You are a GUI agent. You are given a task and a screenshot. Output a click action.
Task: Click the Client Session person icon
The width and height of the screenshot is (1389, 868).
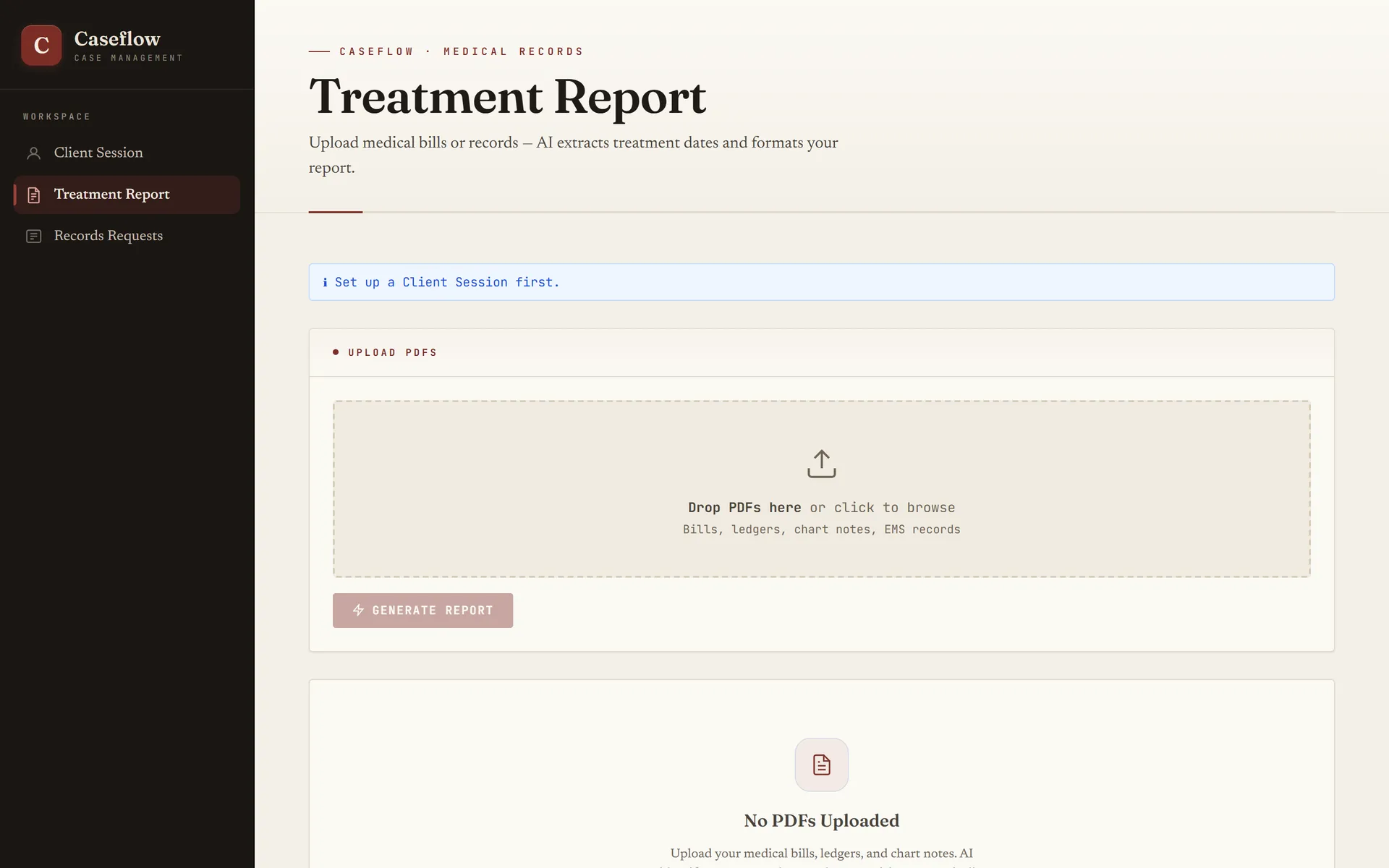point(33,153)
